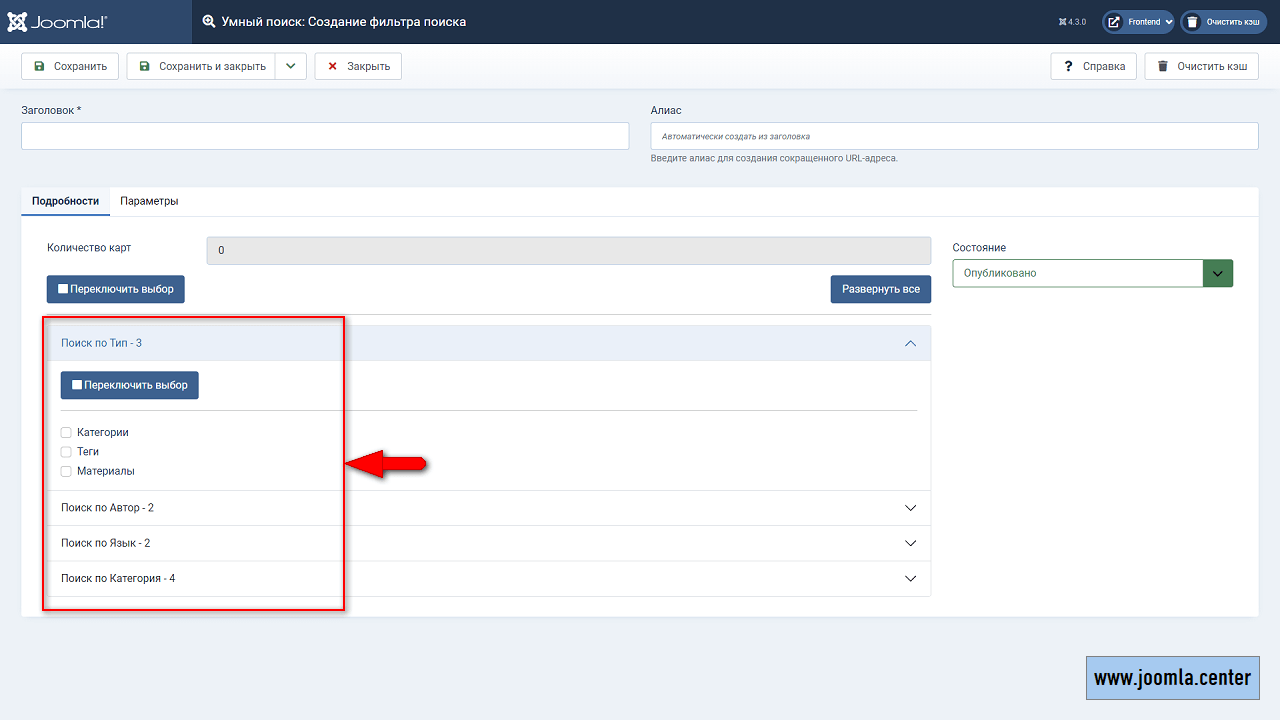The height and width of the screenshot is (720, 1280).
Task: Check the Категории checkbox
Action: [66, 433]
